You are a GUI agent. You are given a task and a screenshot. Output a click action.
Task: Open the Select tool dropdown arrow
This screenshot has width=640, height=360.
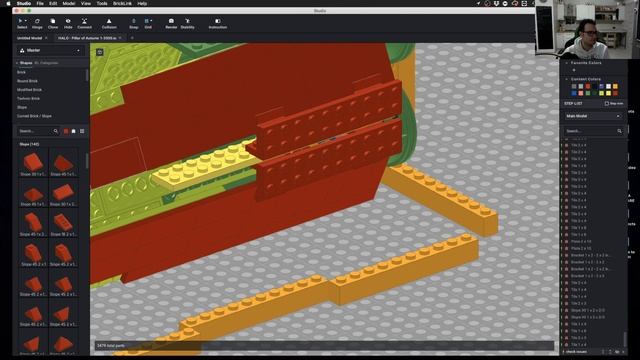pos(26,21)
